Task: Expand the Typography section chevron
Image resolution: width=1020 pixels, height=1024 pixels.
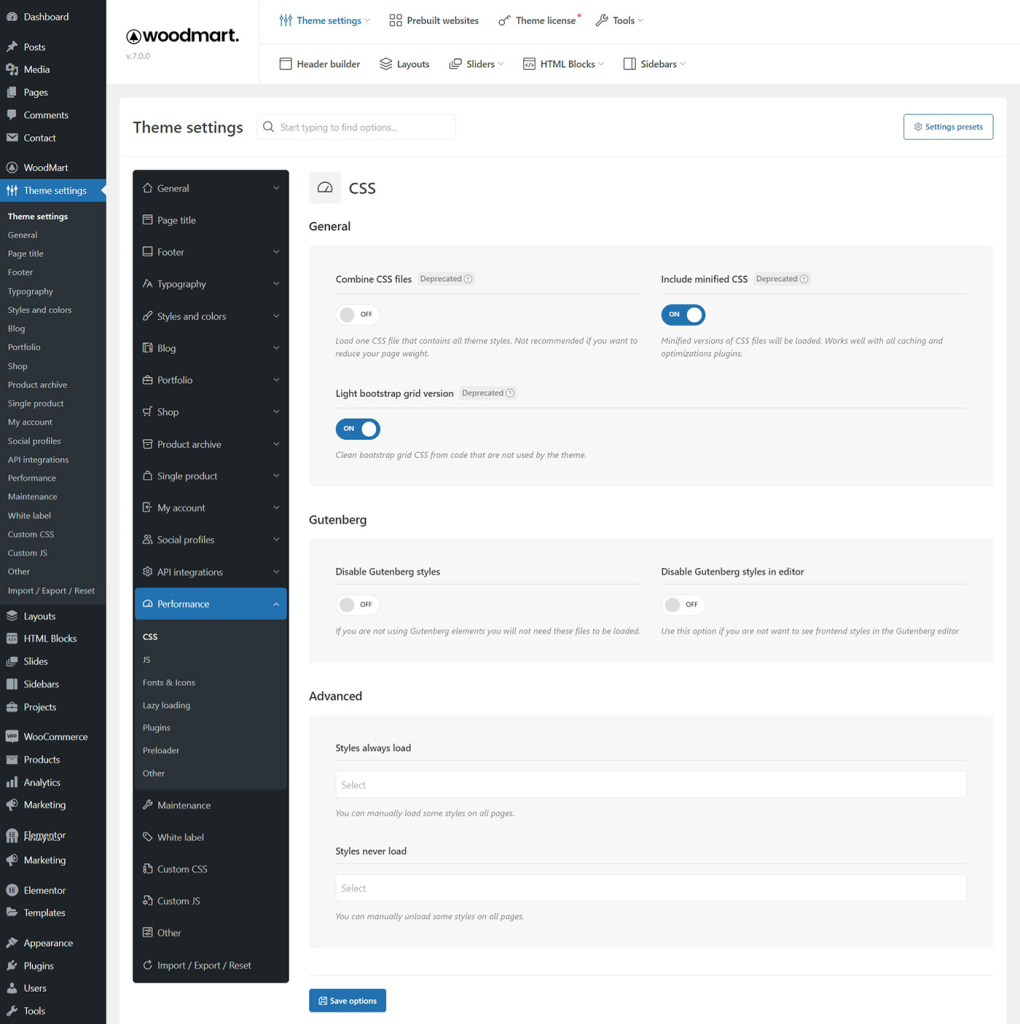Action: point(276,284)
